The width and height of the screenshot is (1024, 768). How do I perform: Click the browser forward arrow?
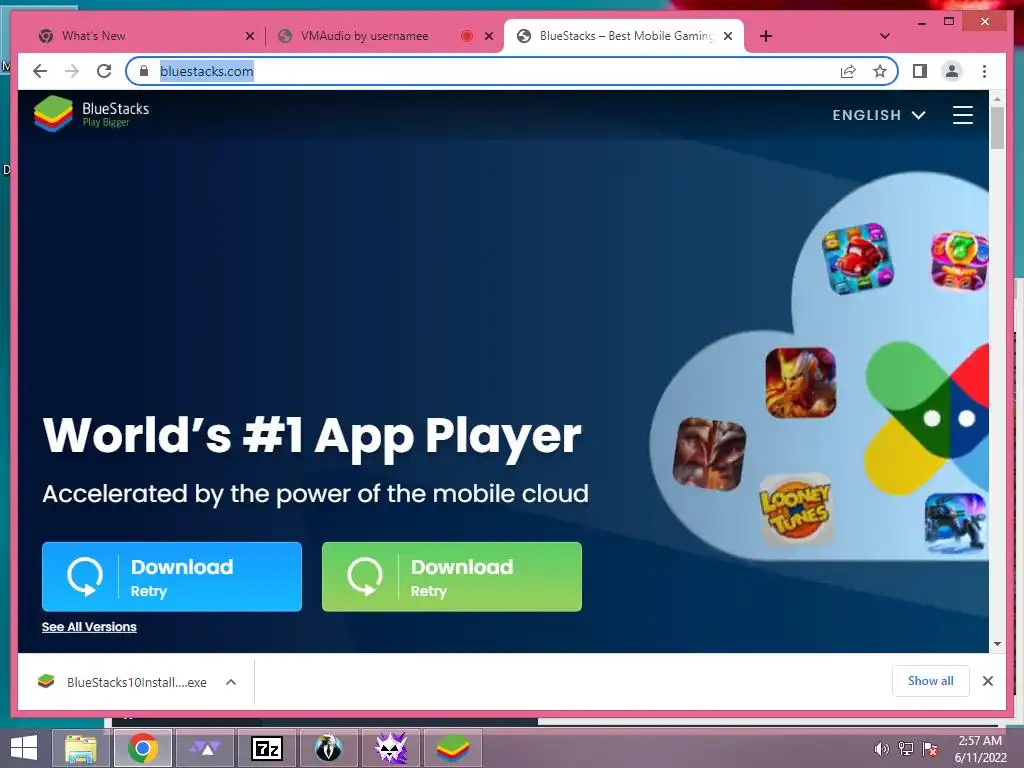pyautogui.click(x=72, y=71)
